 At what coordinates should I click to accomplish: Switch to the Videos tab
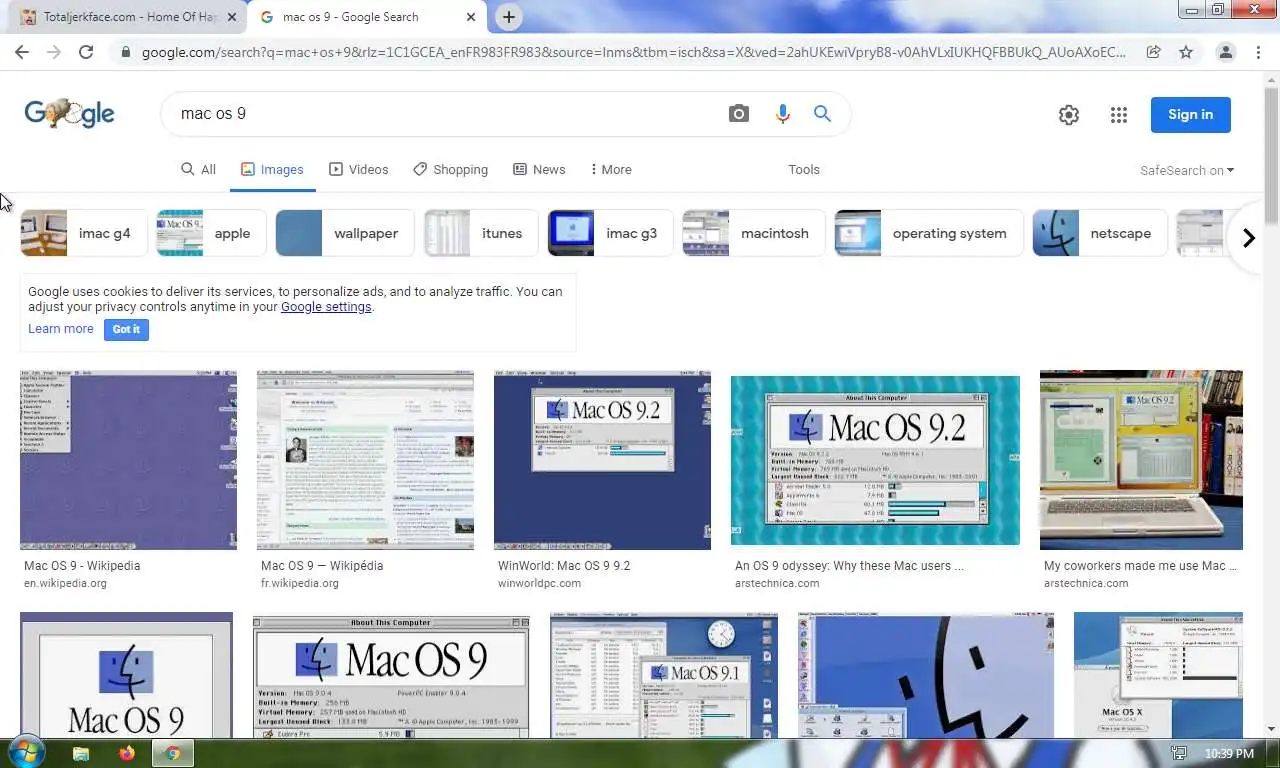pyautogui.click(x=359, y=169)
